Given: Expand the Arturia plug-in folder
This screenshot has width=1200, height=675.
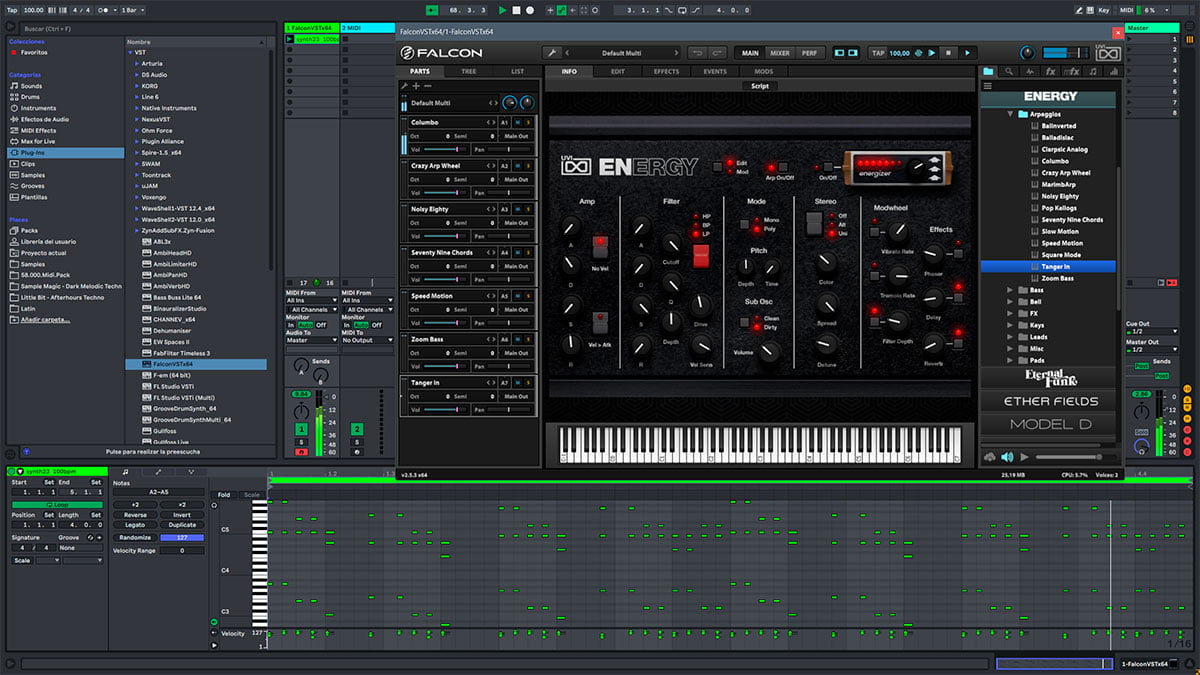Looking at the screenshot, I should (136, 63).
